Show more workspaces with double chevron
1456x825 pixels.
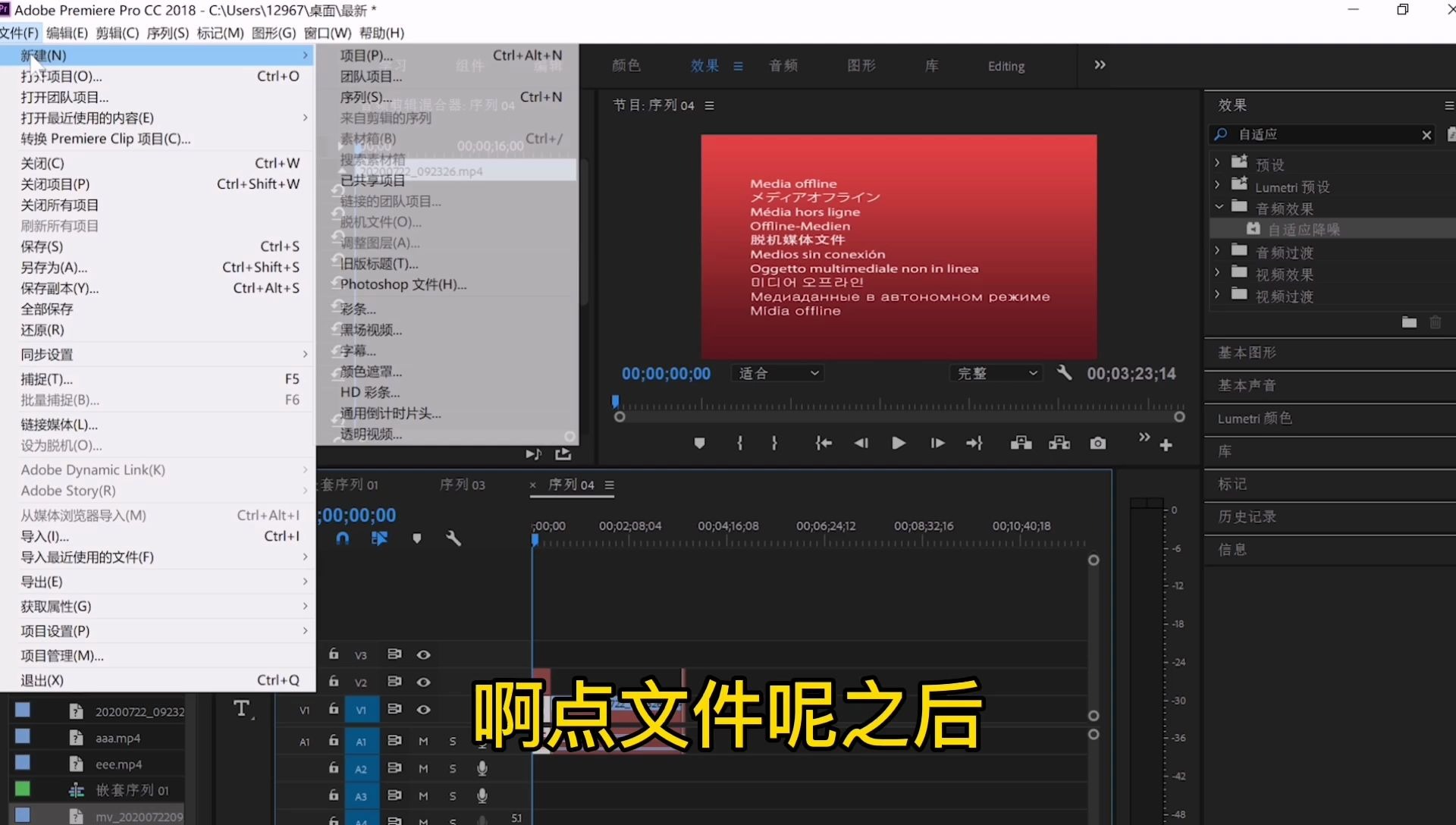tap(1100, 65)
